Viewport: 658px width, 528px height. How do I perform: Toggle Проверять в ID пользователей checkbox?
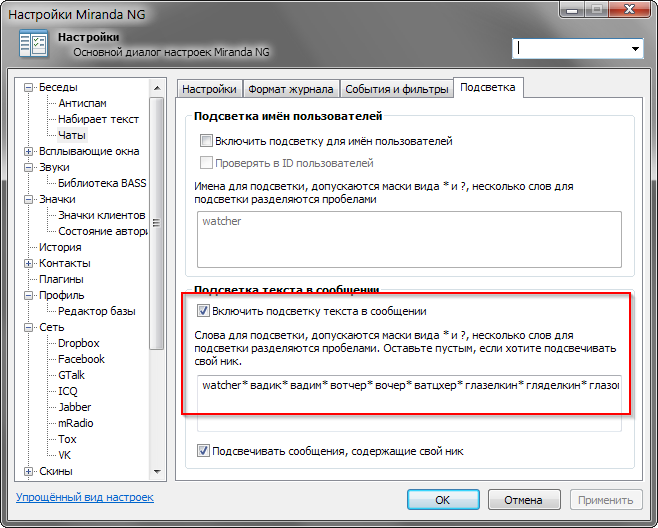(206, 163)
